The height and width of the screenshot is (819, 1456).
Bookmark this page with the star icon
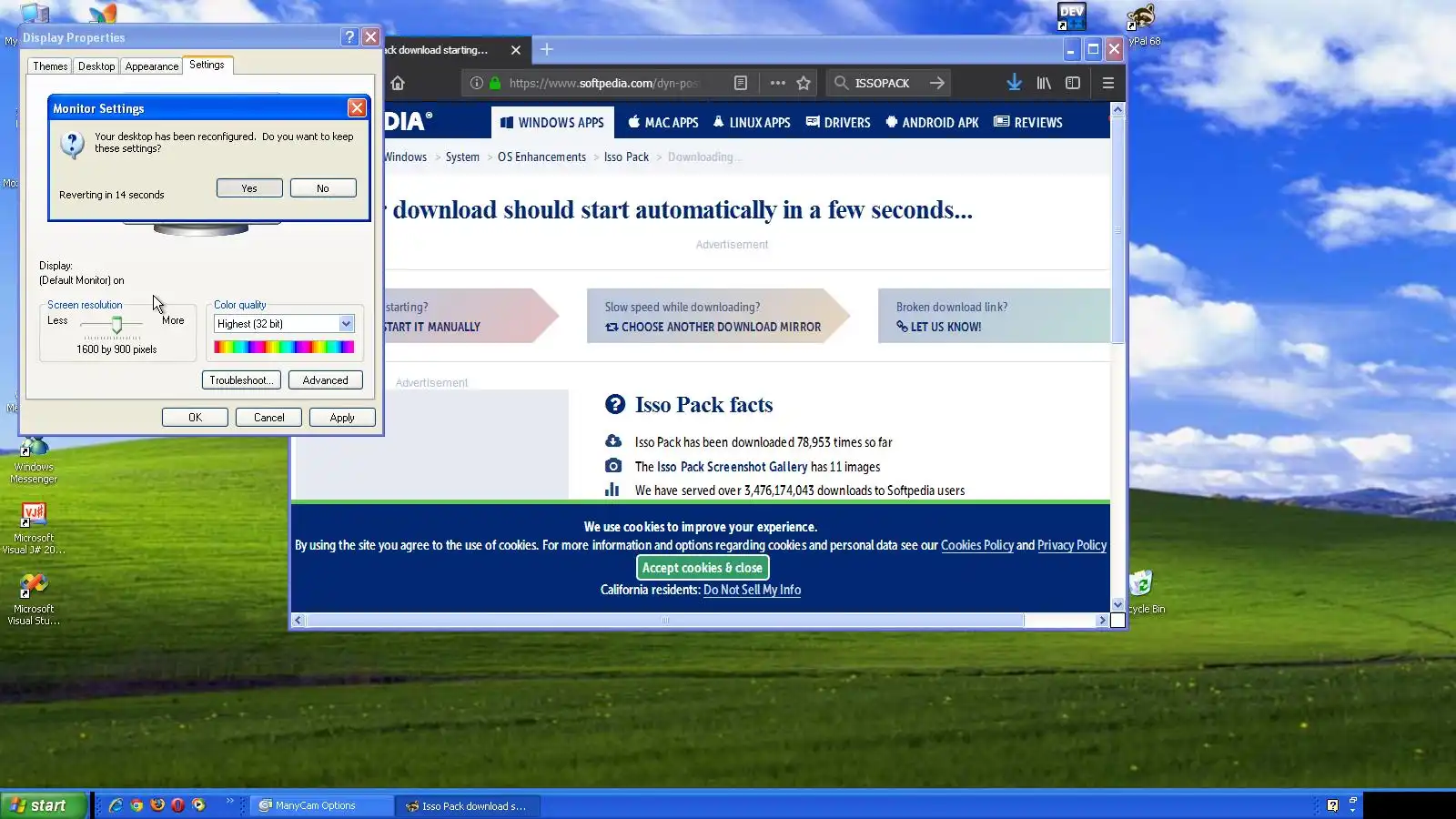pos(804,83)
